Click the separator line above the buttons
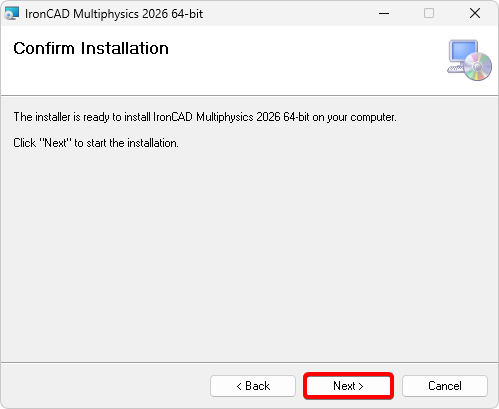The image size is (499, 409). [x=249, y=362]
